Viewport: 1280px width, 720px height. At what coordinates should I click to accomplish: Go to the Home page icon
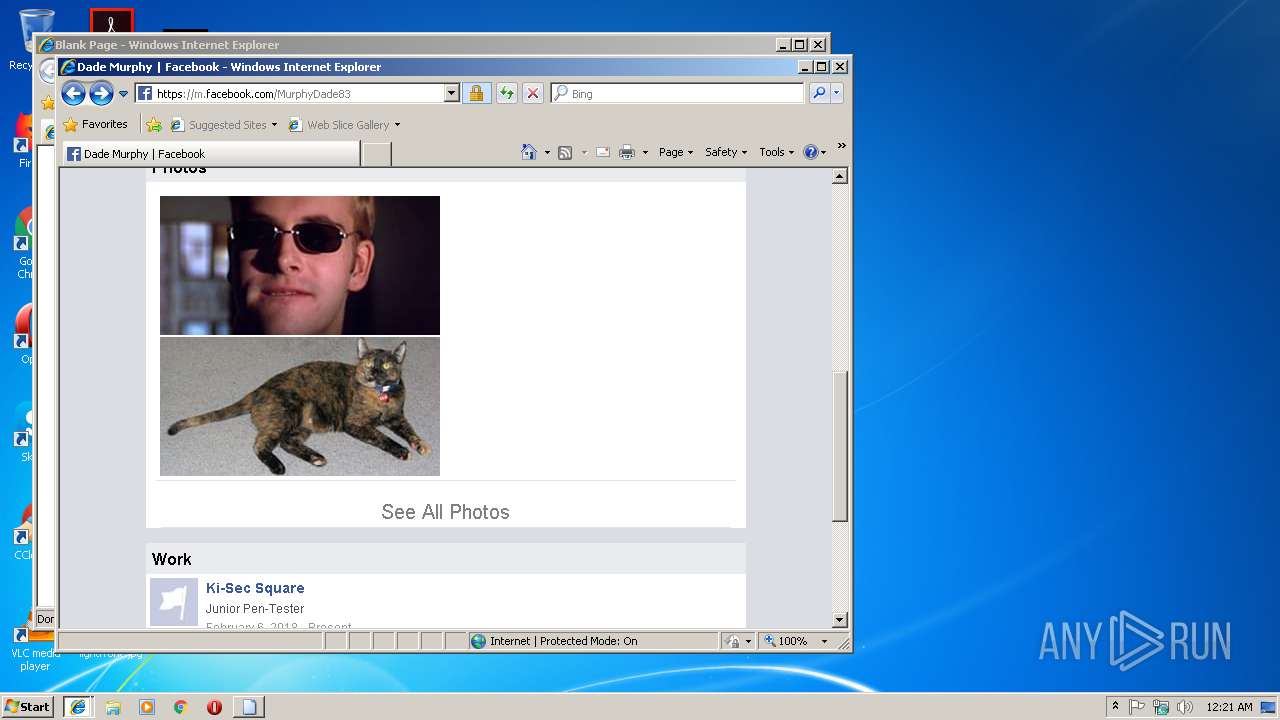click(529, 152)
